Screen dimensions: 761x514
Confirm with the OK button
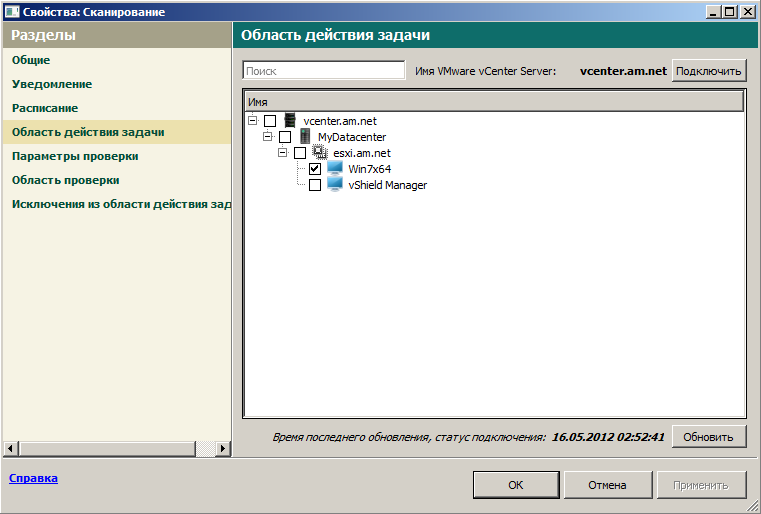(x=516, y=484)
